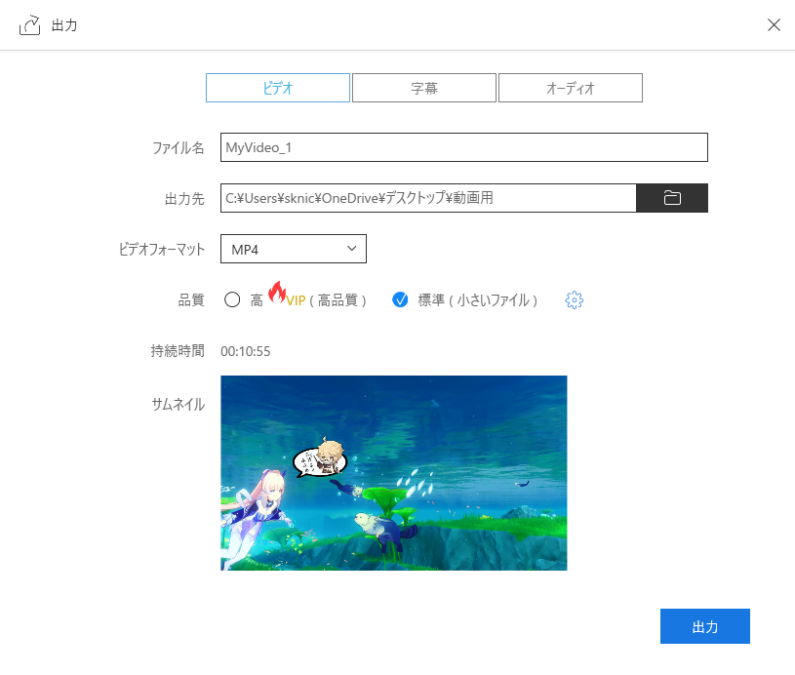The image size is (795, 675).
Task: Click the VIP flame badge
Action: coord(277,292)
